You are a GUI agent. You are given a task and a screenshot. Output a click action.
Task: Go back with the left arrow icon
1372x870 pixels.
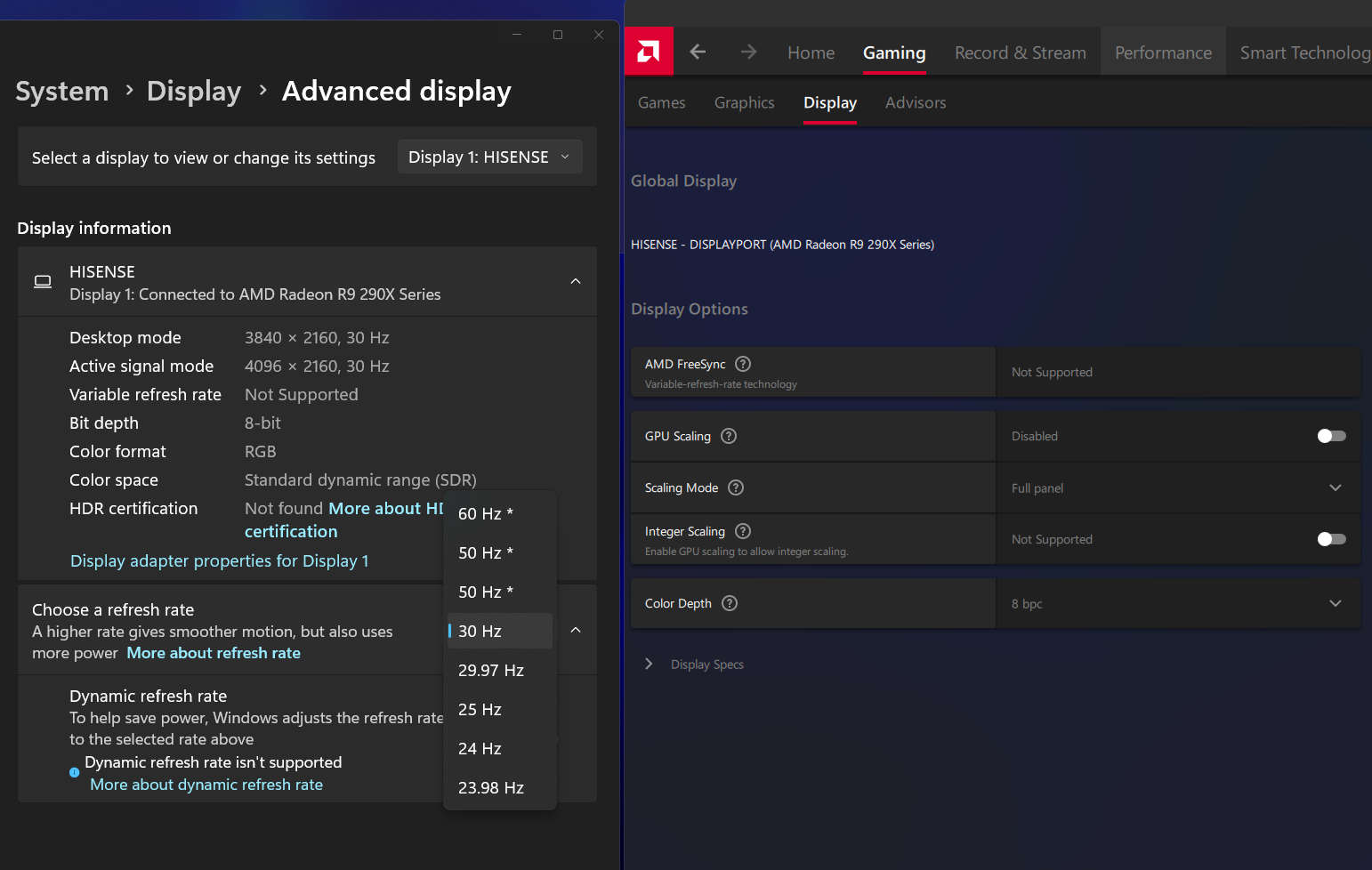tap(698, 52)
